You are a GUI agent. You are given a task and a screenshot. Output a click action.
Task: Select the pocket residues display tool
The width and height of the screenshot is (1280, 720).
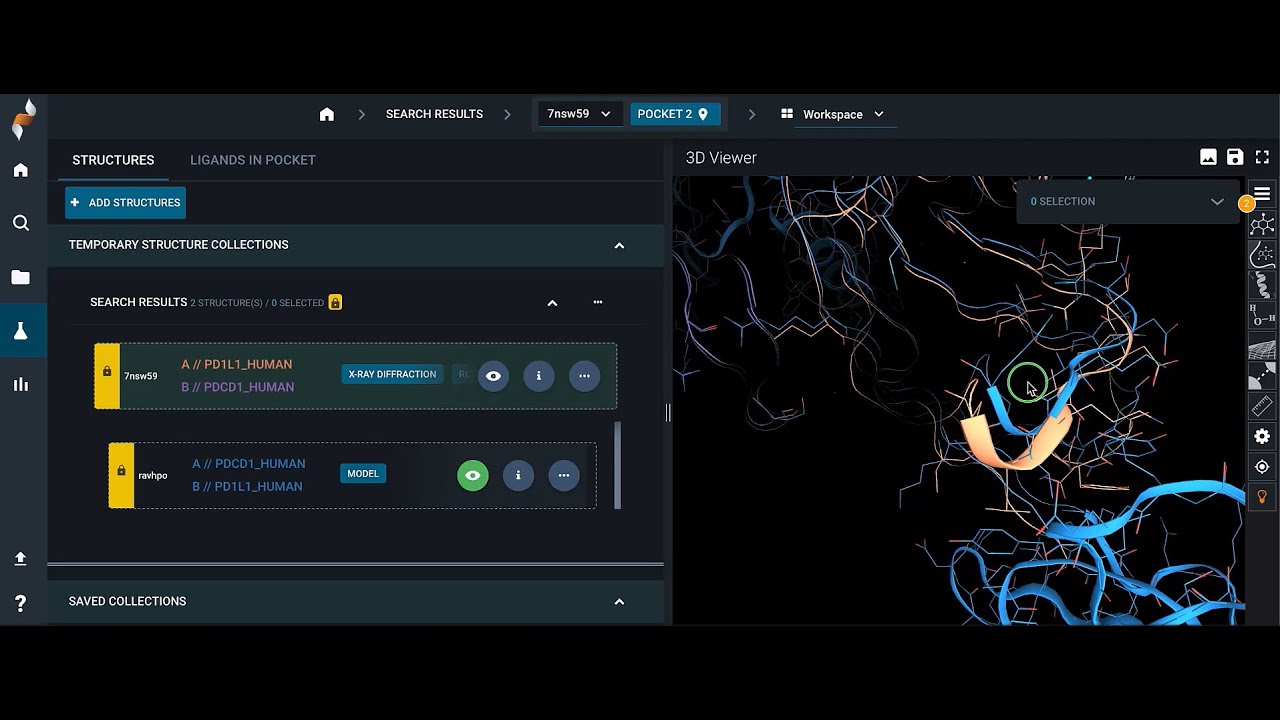[1262, 254]
